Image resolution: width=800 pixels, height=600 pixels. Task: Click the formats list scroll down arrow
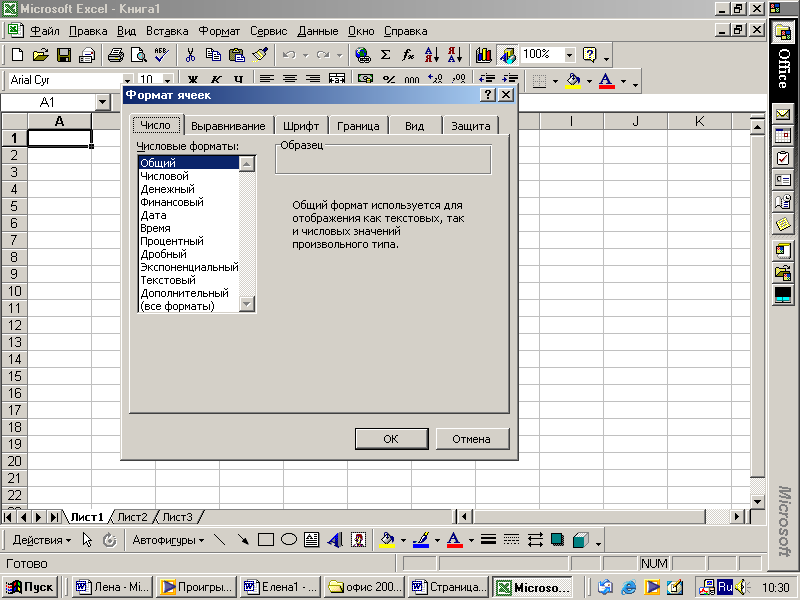click(247, 304)
